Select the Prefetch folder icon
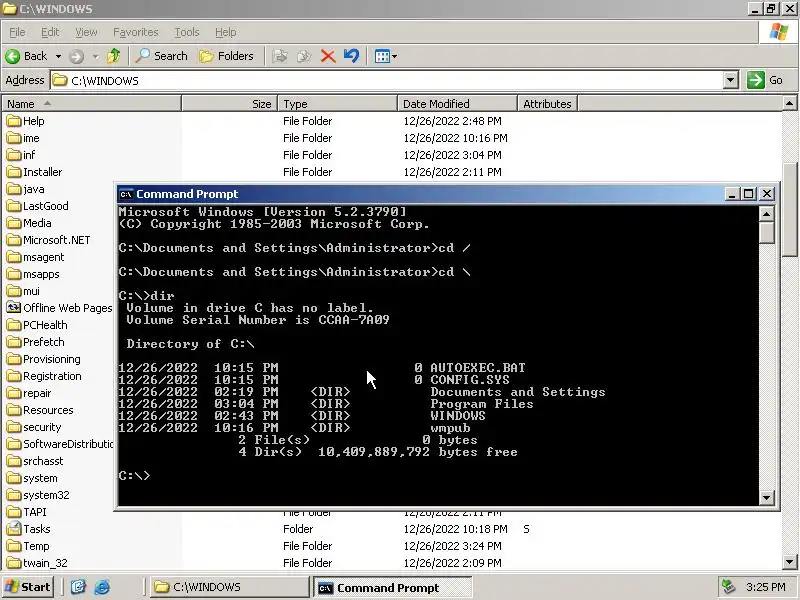Viewport: 800px width, 600px height. pos(14,342)
